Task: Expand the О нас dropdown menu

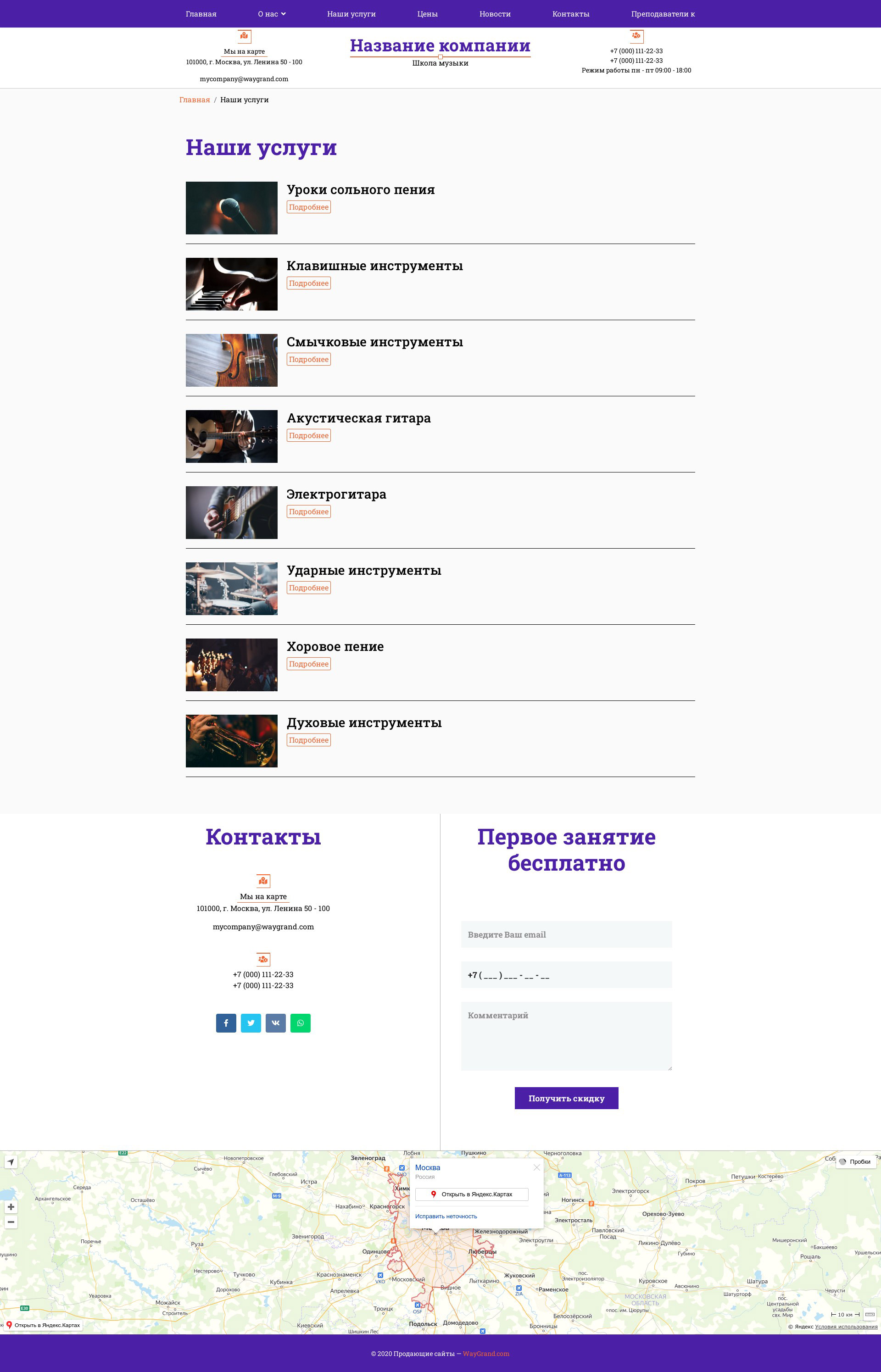Action: tap(272, 14)
